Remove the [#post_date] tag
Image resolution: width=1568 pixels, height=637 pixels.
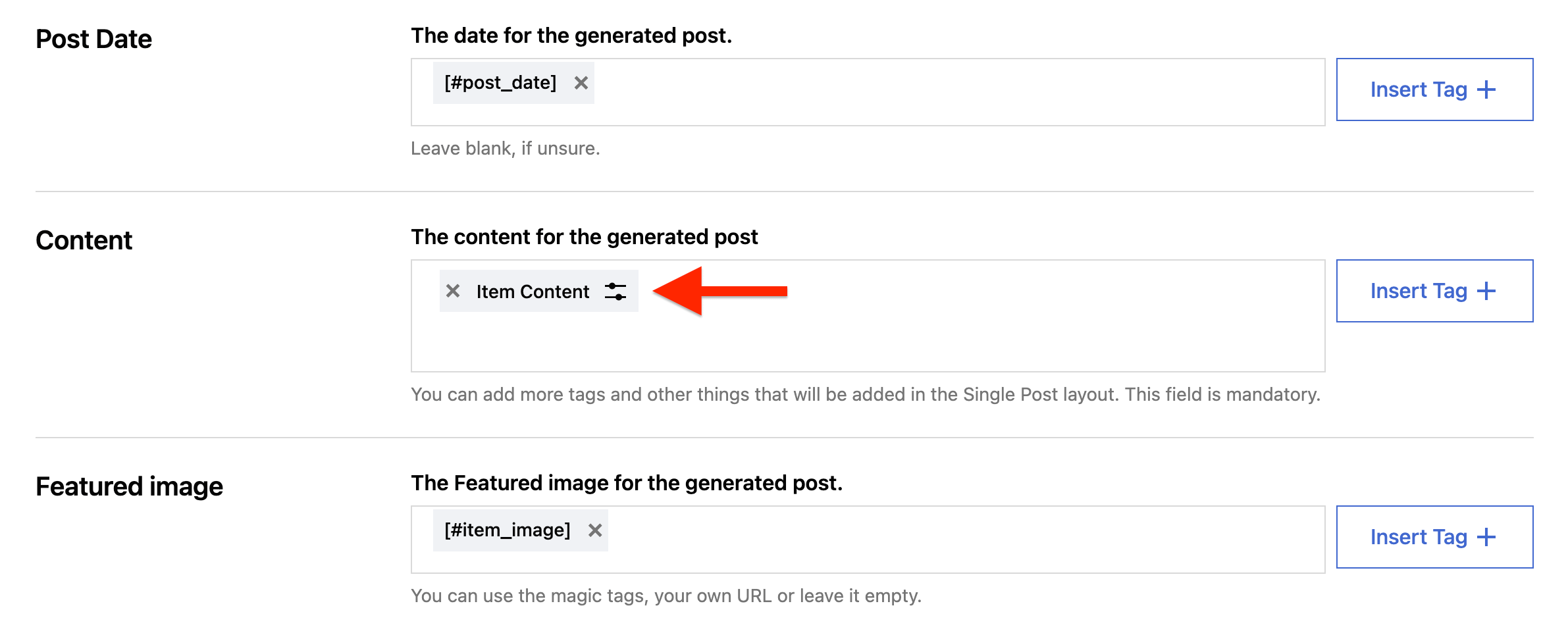(581, 83)
